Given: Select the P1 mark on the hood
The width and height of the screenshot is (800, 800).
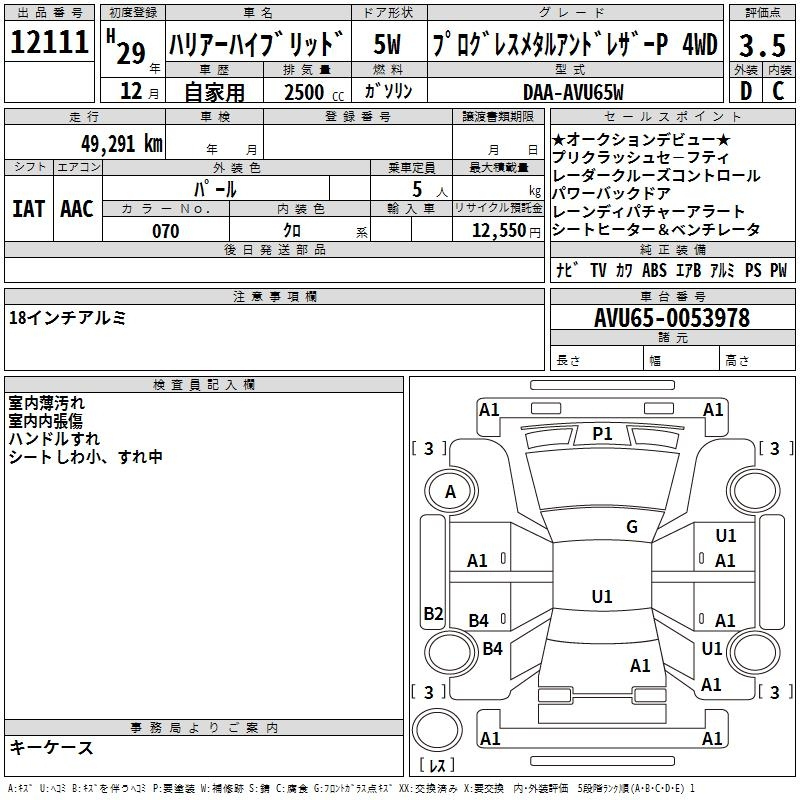Looking at the screenshot, I should 602,434.
